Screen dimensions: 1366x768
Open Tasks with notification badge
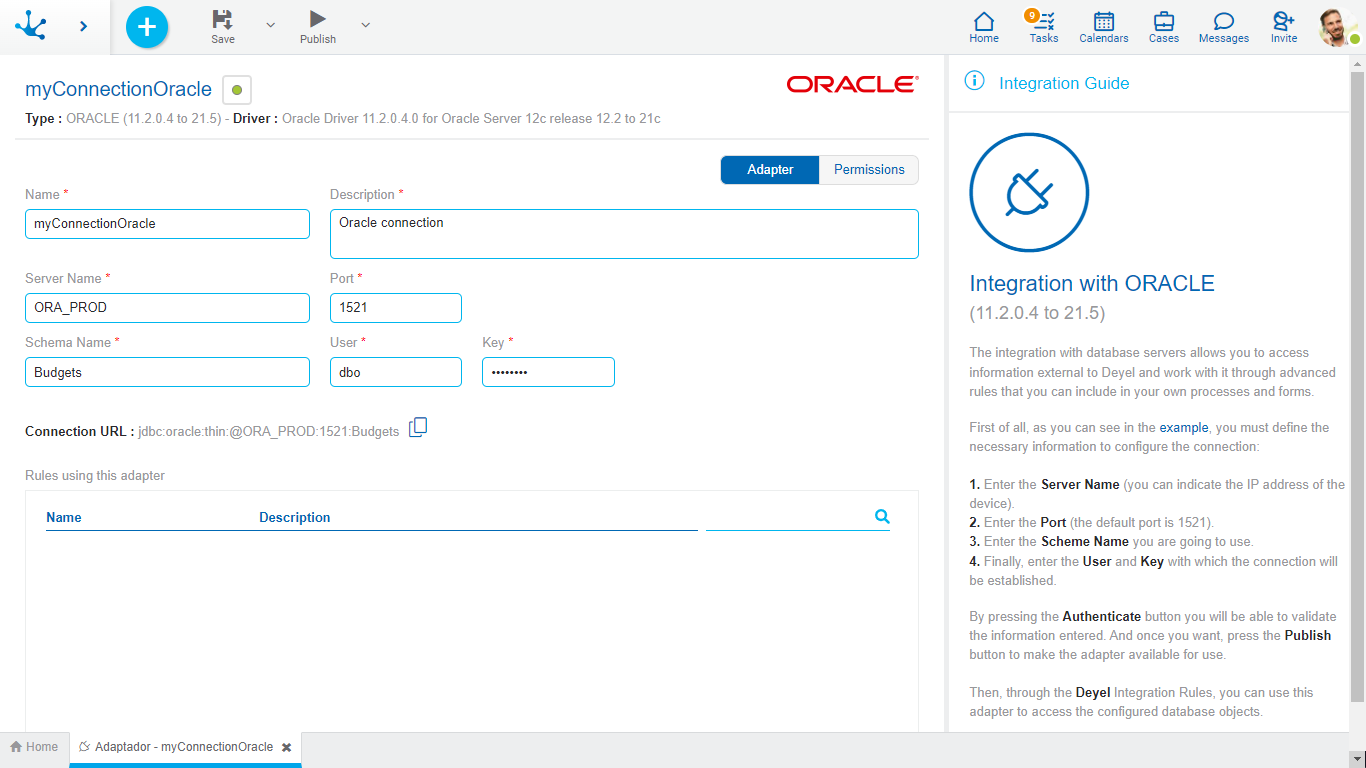point(1043,27)
